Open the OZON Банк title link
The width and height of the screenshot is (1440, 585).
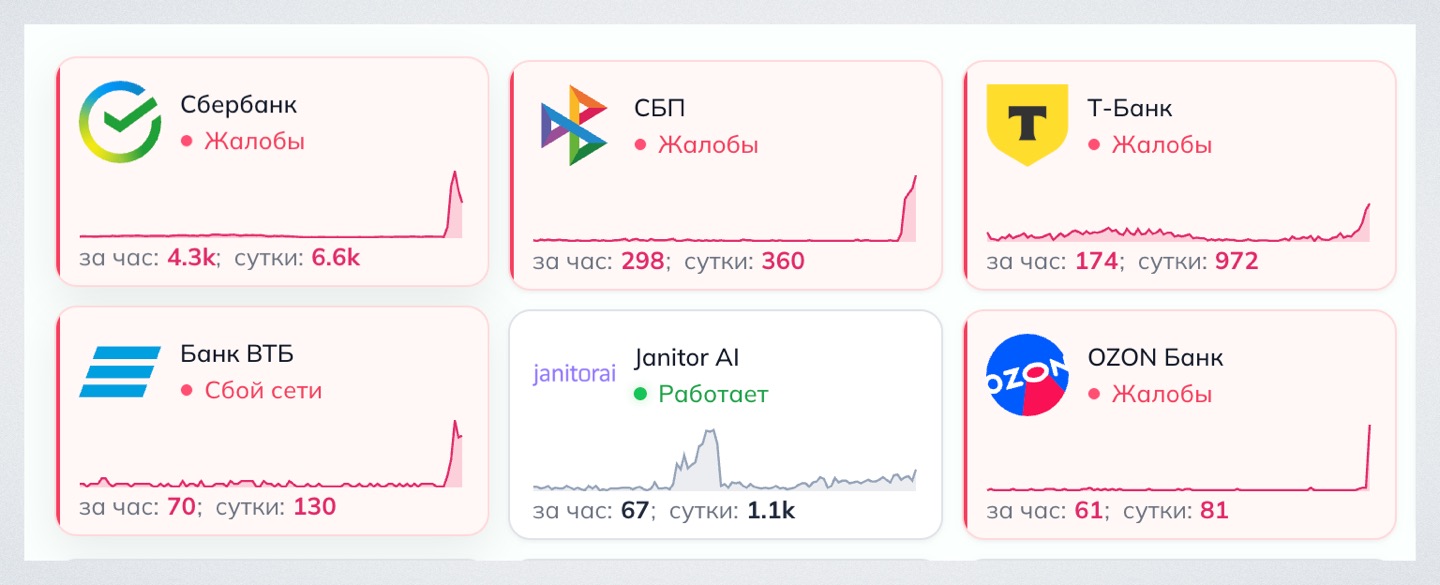tap(1155, 358)
